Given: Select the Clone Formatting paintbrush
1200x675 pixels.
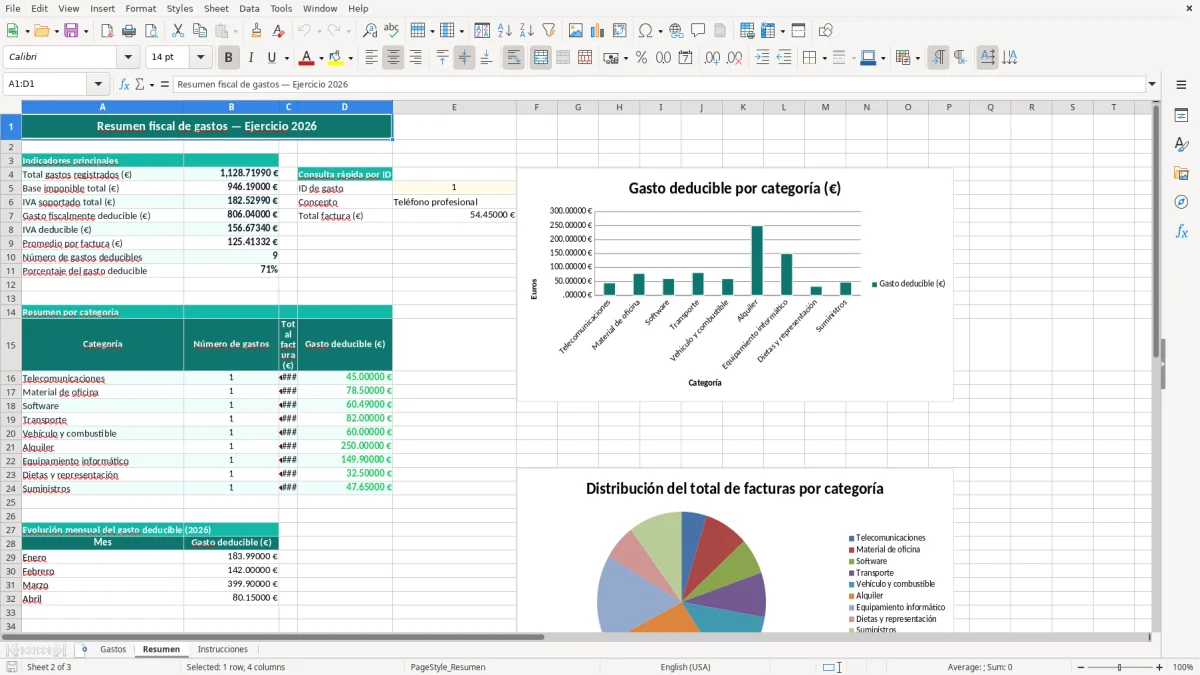Looking at the screenshot, I should coord(257,31).
